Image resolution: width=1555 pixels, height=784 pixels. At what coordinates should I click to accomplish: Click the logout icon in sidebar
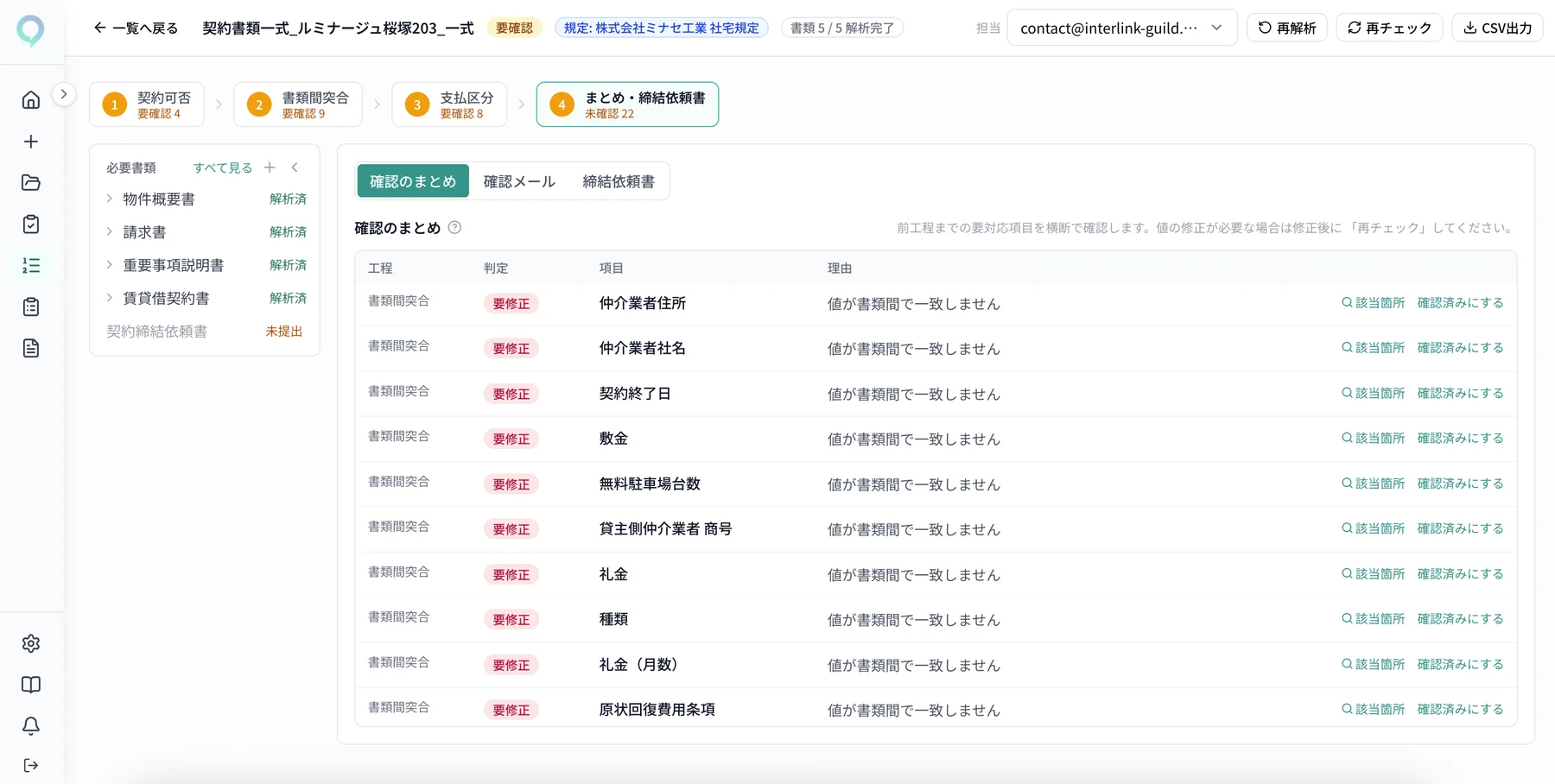pyautogui.click(x=31, y=765)
